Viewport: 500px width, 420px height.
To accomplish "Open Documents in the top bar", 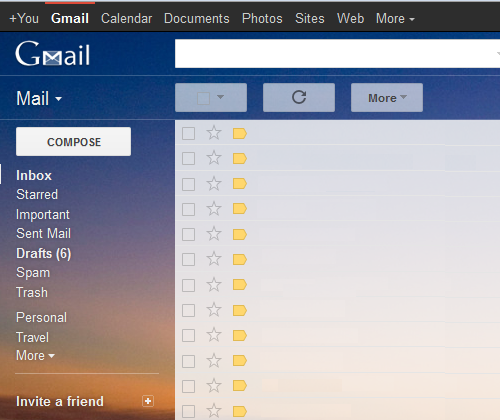I will [197, 19].
